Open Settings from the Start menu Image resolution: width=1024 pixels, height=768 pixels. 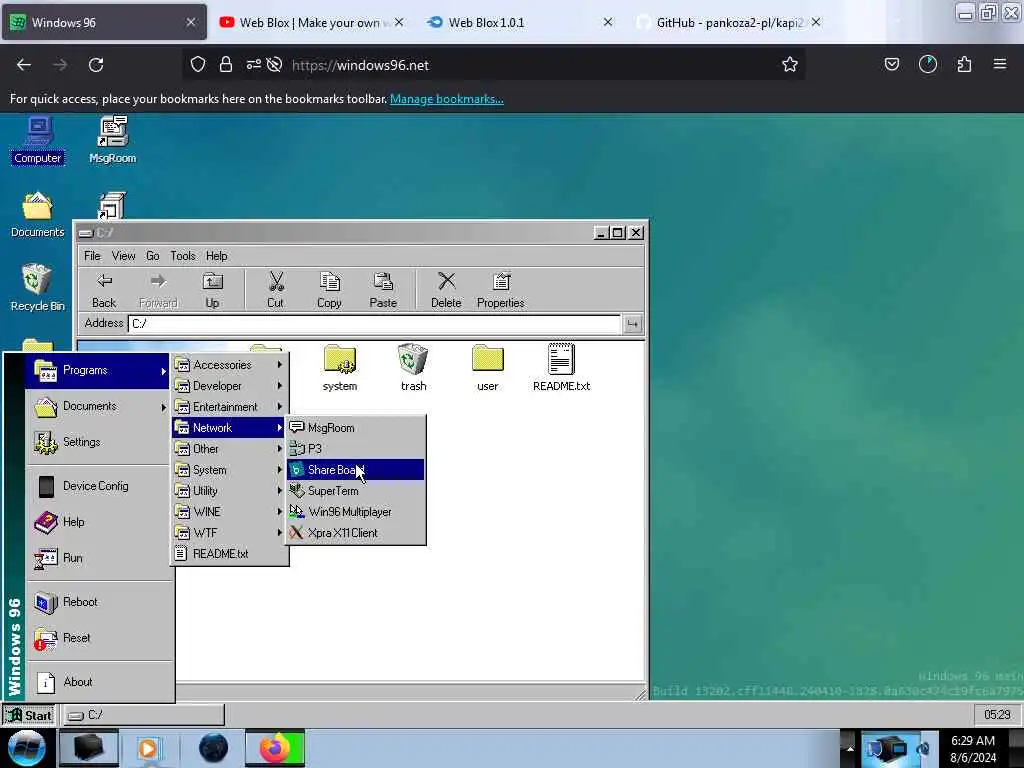tap(98, 442)
